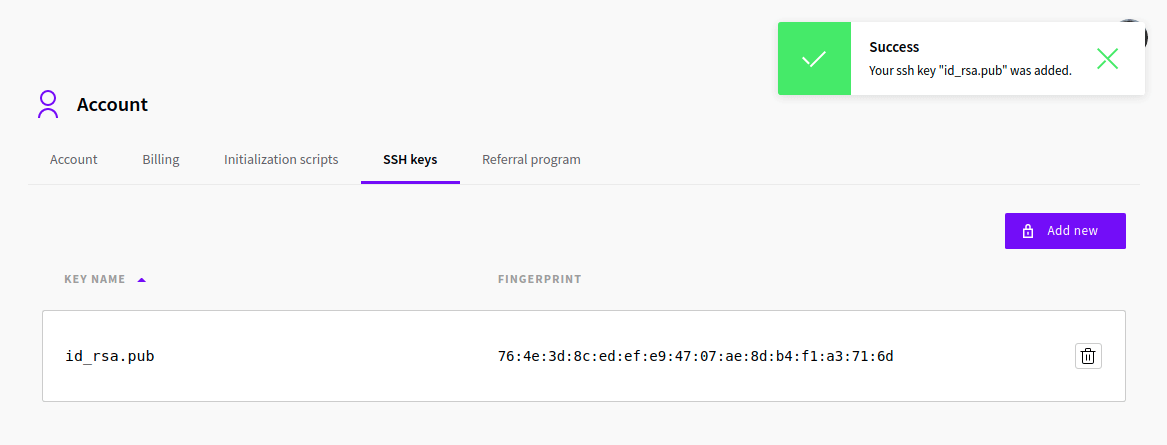
Task: Click the lock icon on Add new
Action: 1028,231
